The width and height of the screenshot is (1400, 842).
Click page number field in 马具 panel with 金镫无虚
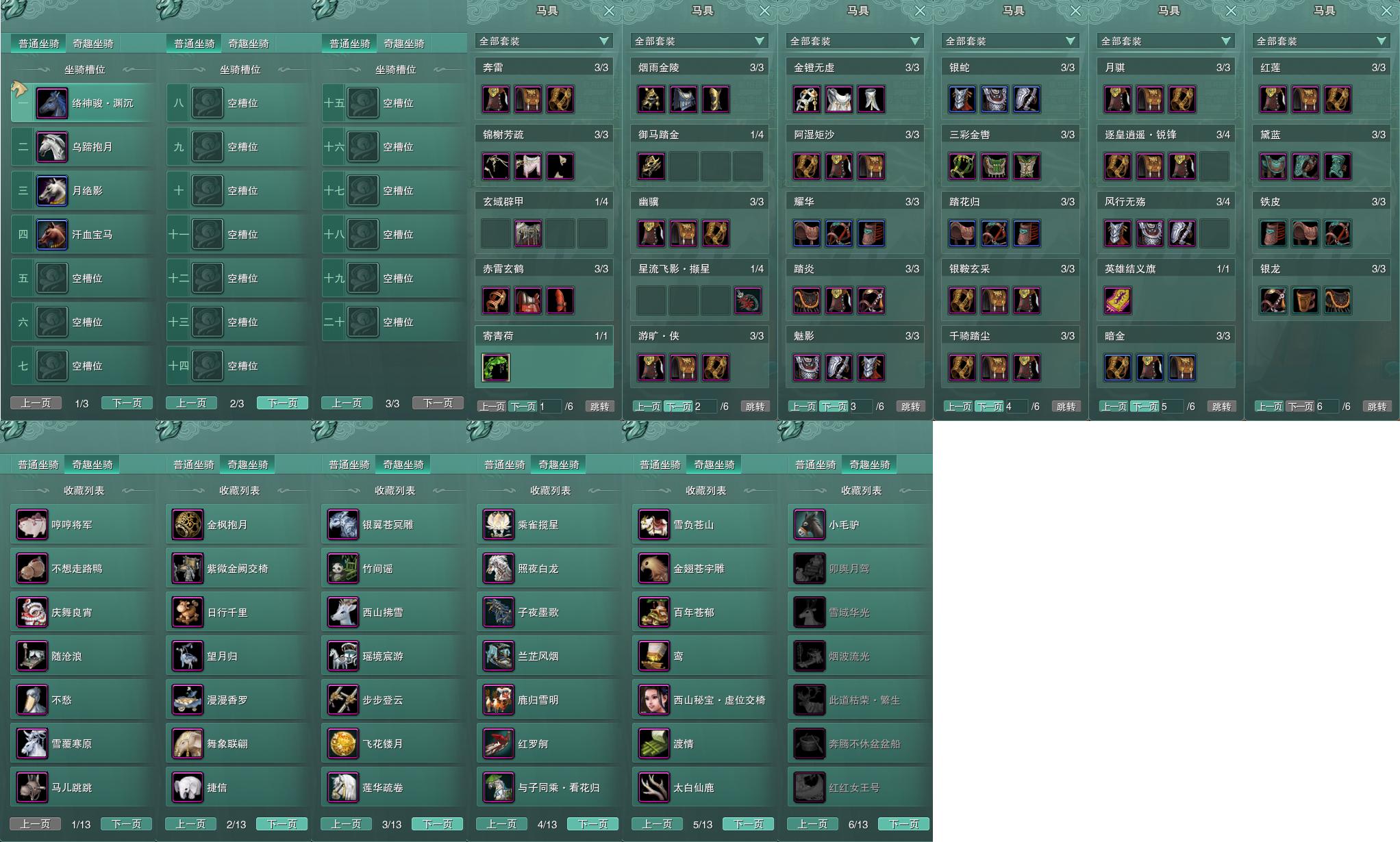coord(860,407)
